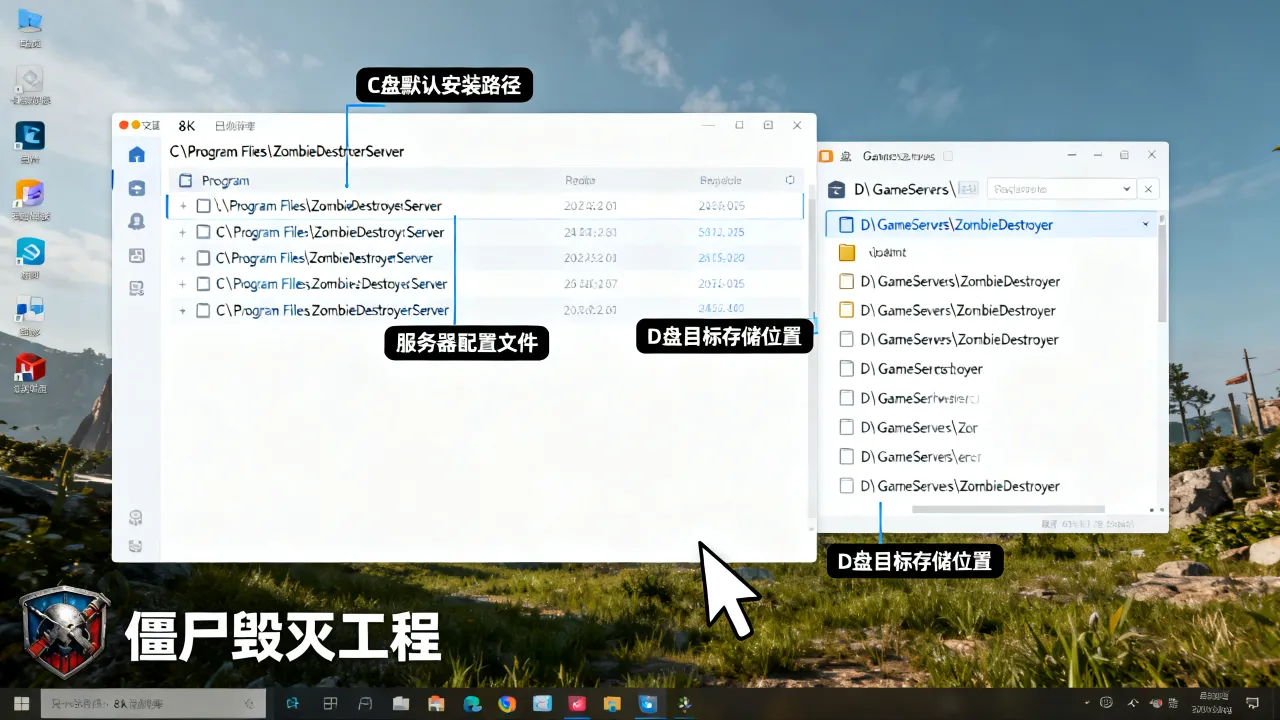Screen dimensions: 1280x720
Task: Open the 8K tab in left window title bar
Action: point(187,126)
